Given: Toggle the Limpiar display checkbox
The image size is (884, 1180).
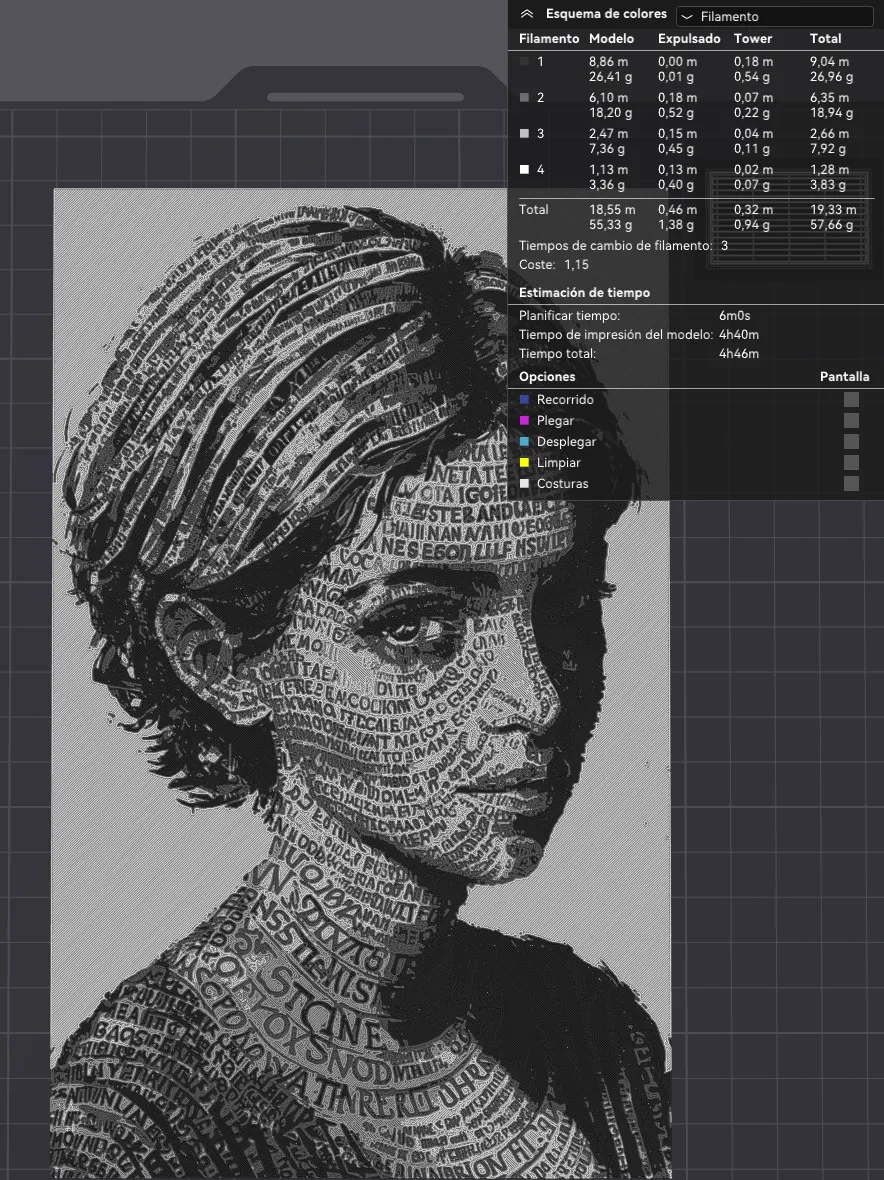Looking at the screenshot, I should (851, 463).
